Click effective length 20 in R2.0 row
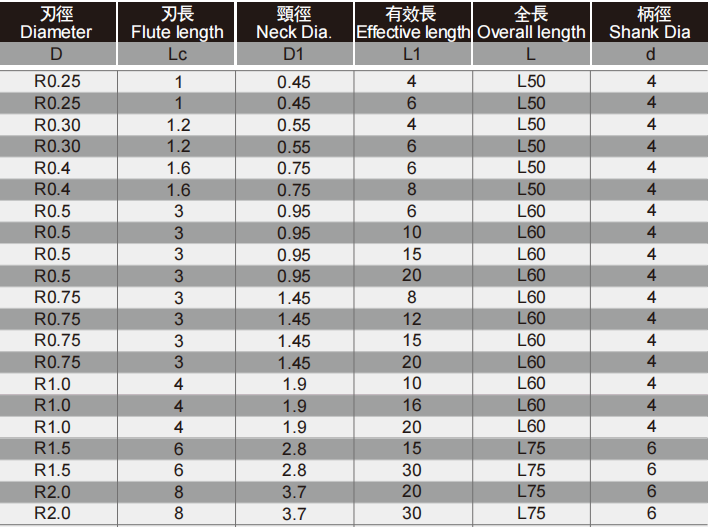 tap(412, 491)
